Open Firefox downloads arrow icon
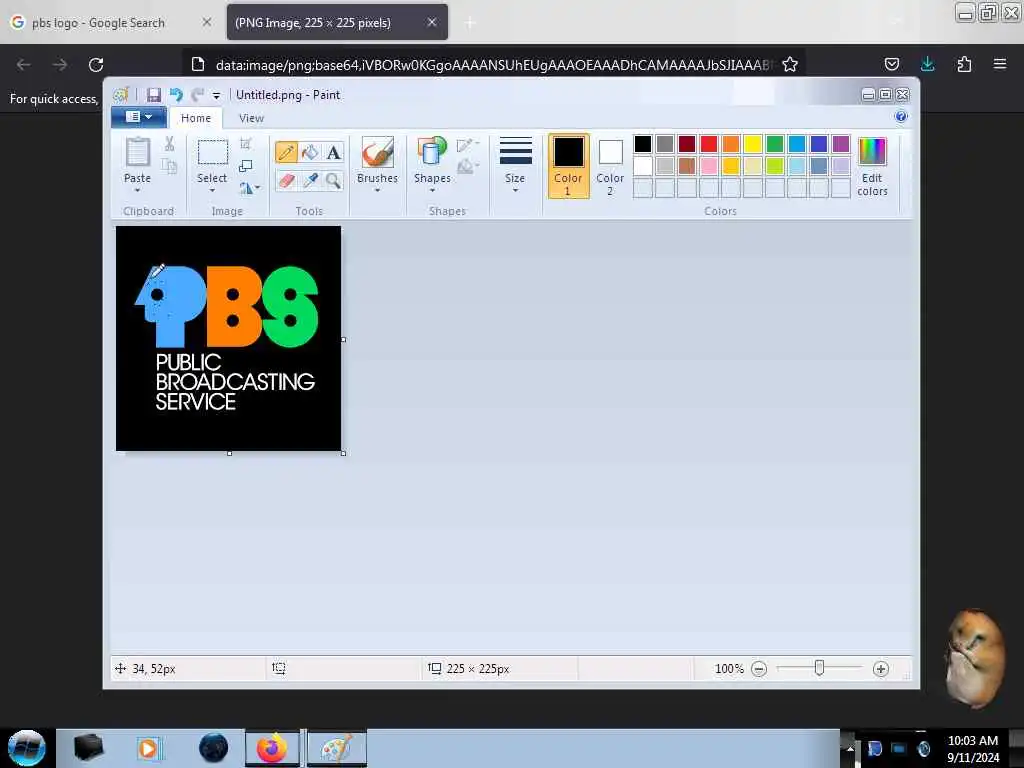Viewport: 1024px width, 768px height. point(927,64)
